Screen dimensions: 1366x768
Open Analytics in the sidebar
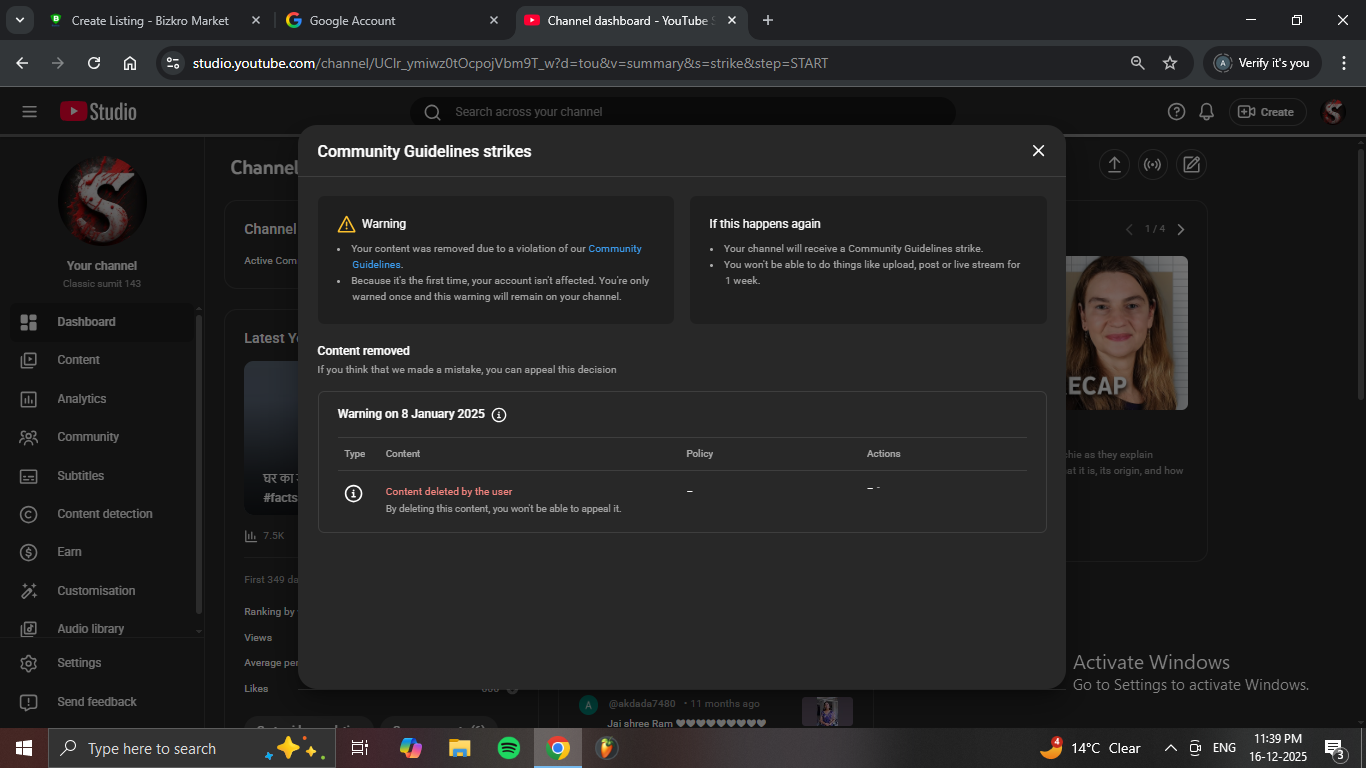coord(81,399)
